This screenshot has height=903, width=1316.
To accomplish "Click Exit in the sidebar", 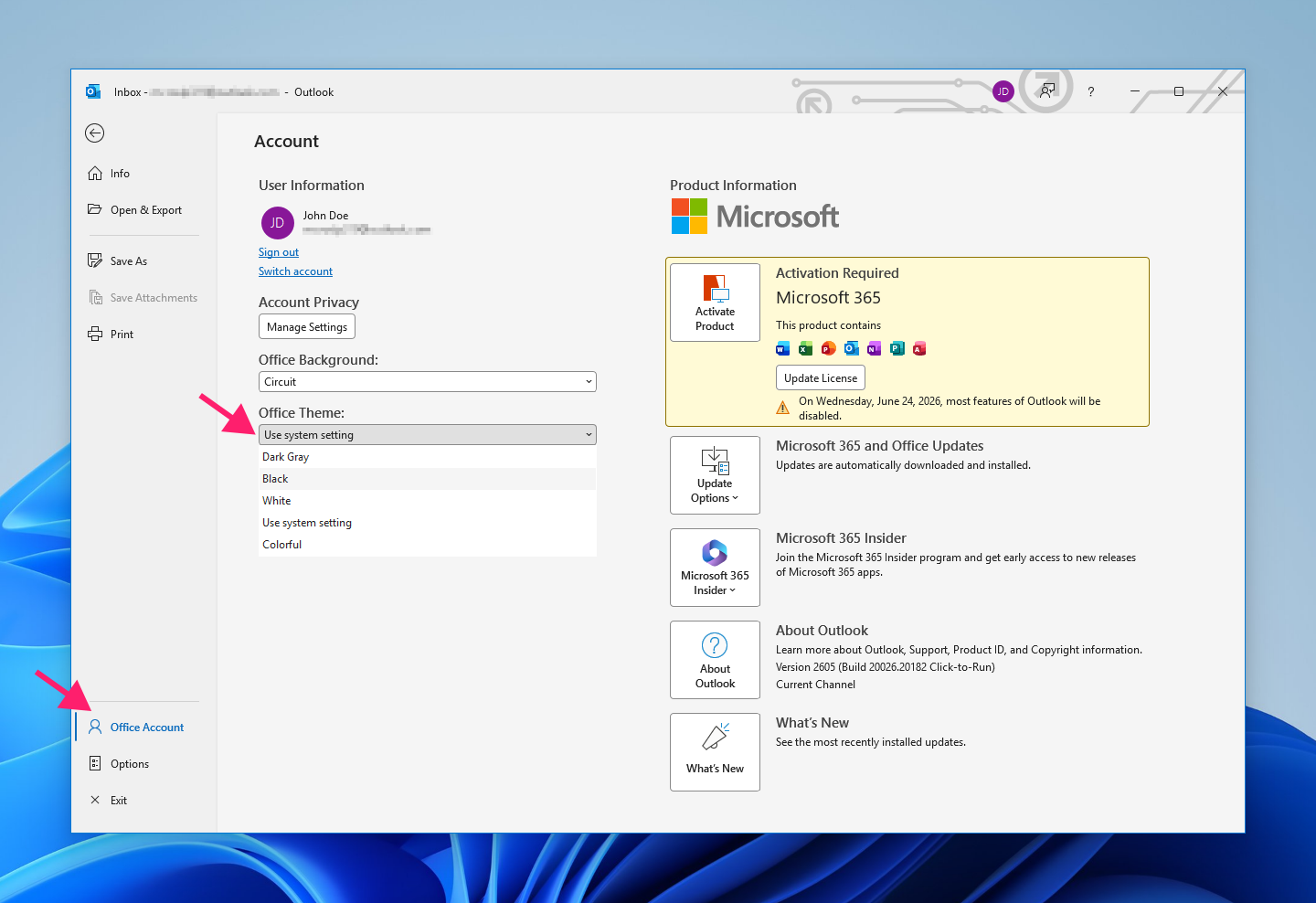I will pos(143,801).
